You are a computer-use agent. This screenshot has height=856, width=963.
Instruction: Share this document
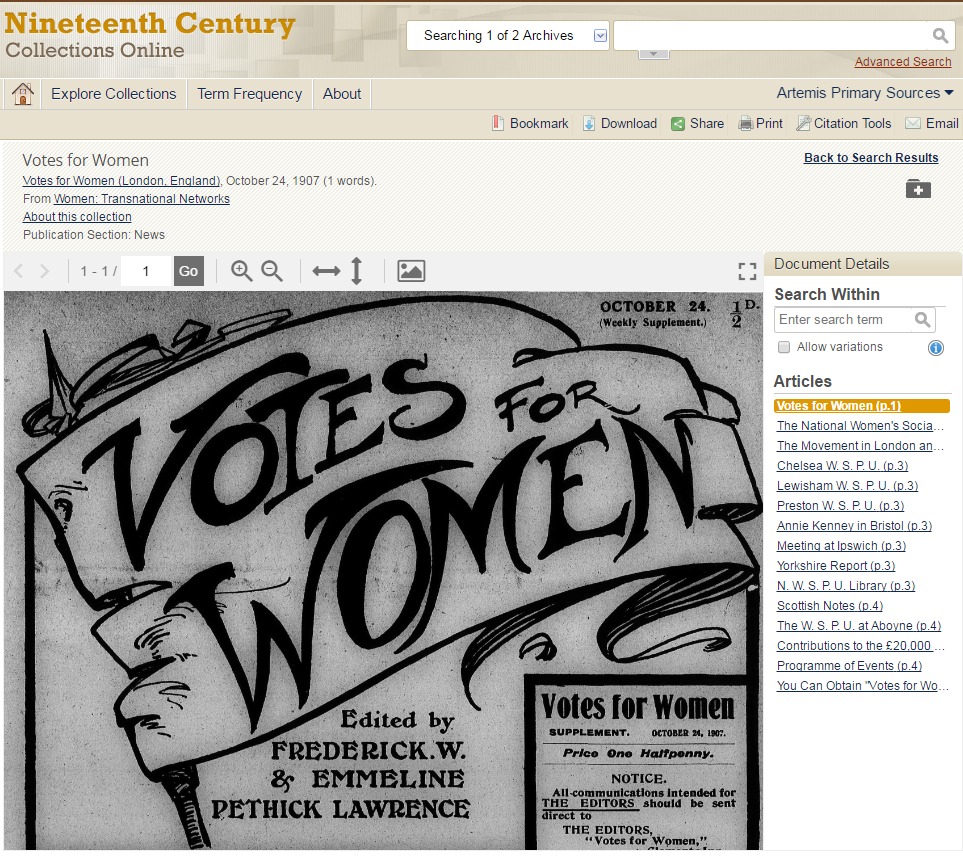coord(698,123)
